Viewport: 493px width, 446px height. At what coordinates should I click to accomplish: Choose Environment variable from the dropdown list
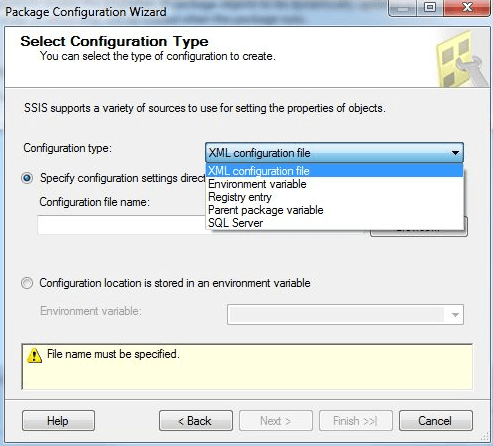334,184
